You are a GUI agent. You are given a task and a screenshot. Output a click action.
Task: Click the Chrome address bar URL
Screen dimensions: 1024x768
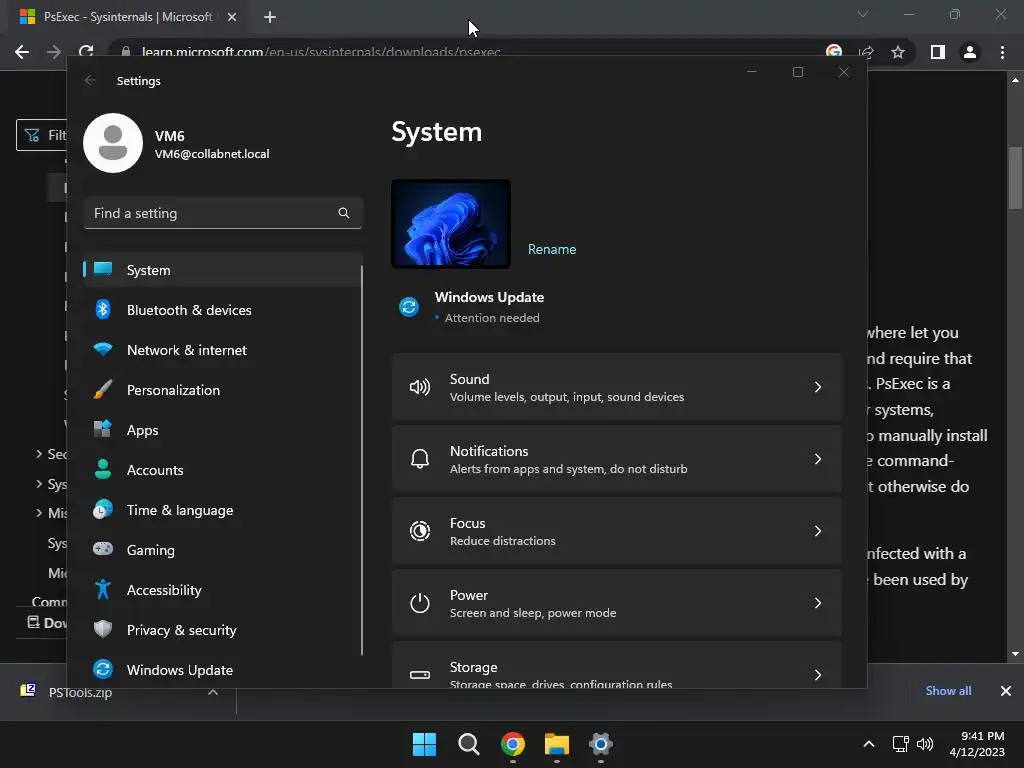pos(321,52)
